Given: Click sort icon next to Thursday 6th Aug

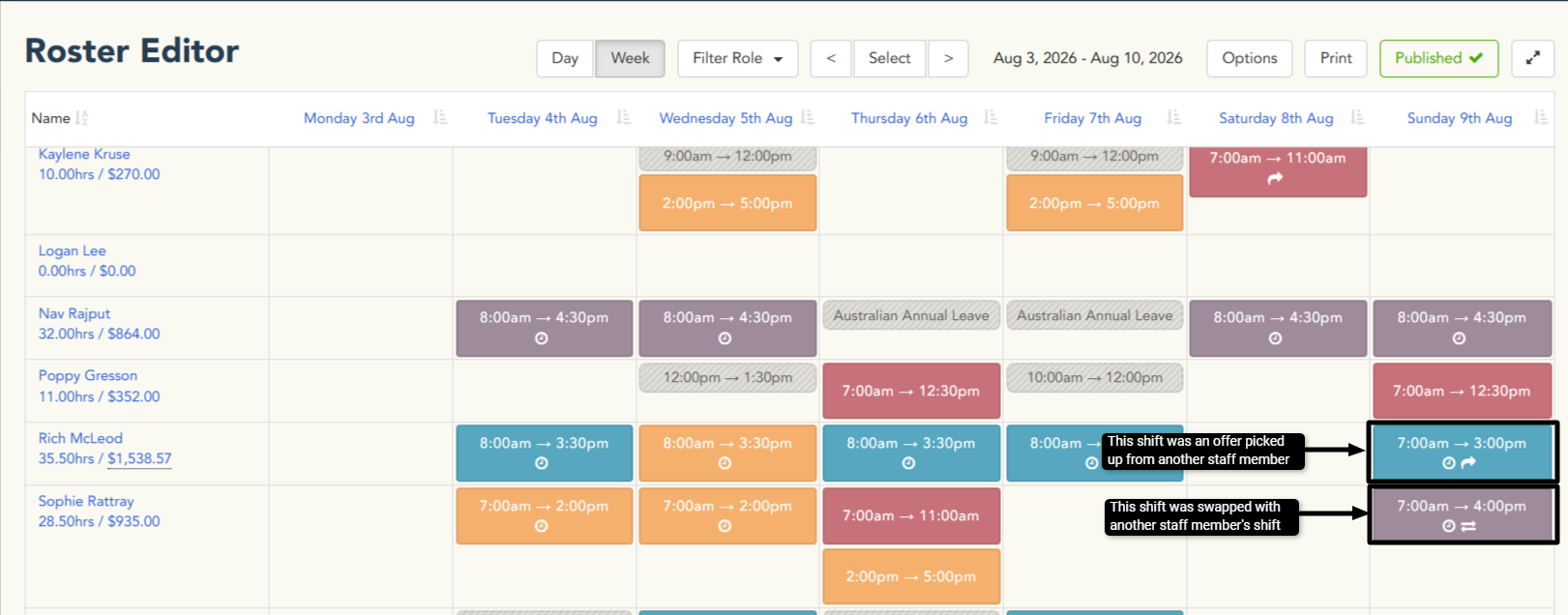Looking at the screenshot, I should [991, 117].
